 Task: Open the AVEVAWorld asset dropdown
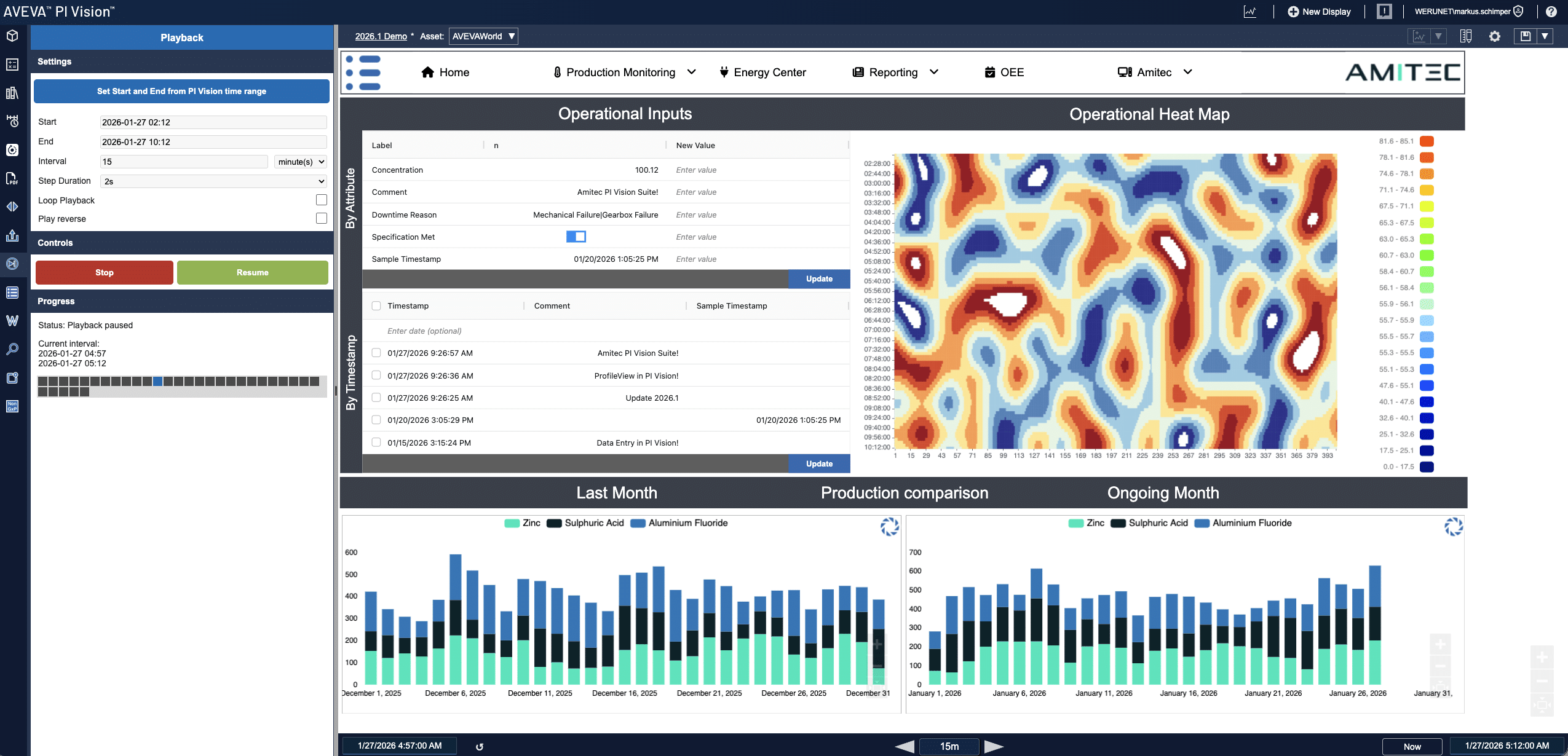[x=483, y=36]
